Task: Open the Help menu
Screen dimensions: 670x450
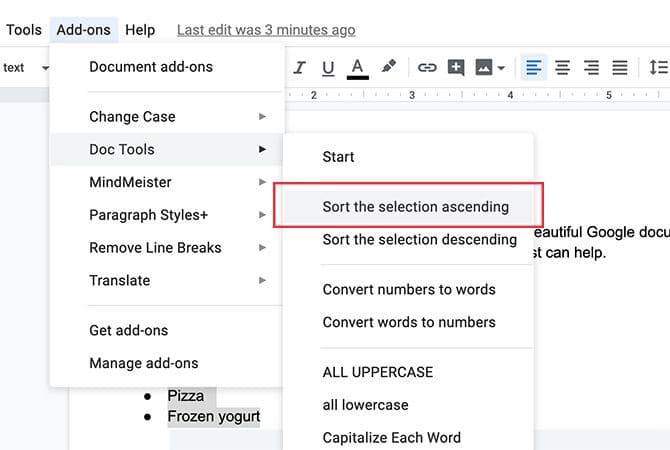Action: click(140, 30)
